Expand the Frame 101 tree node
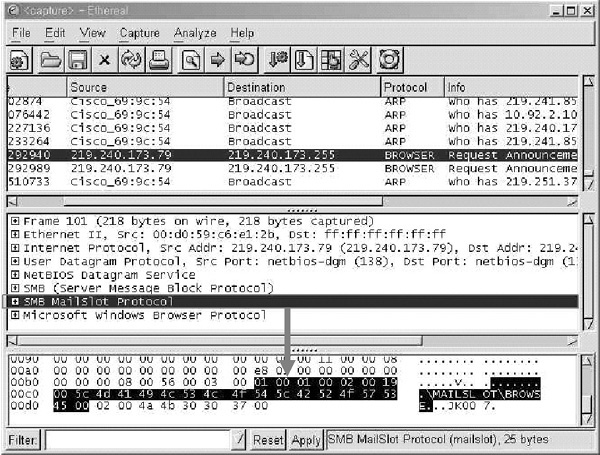 click(15, 221)
